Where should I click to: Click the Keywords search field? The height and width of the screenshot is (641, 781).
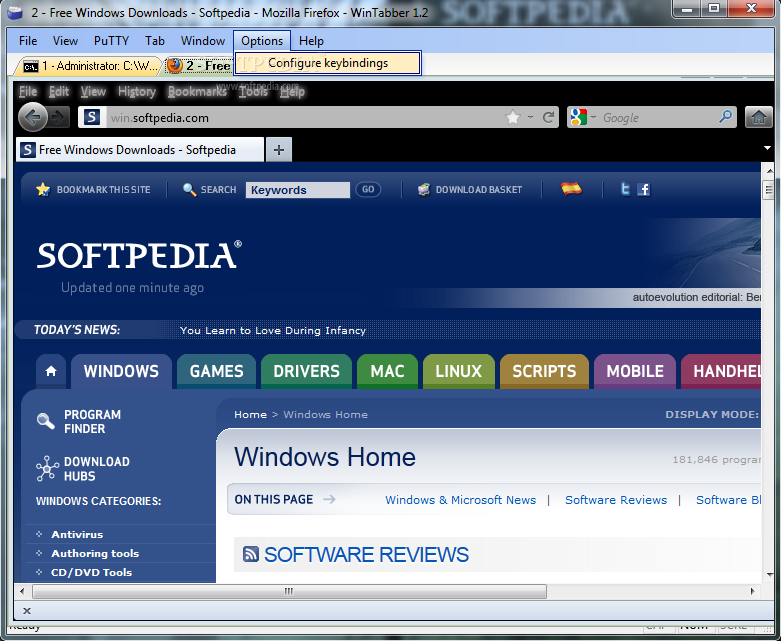click(297, 190)
